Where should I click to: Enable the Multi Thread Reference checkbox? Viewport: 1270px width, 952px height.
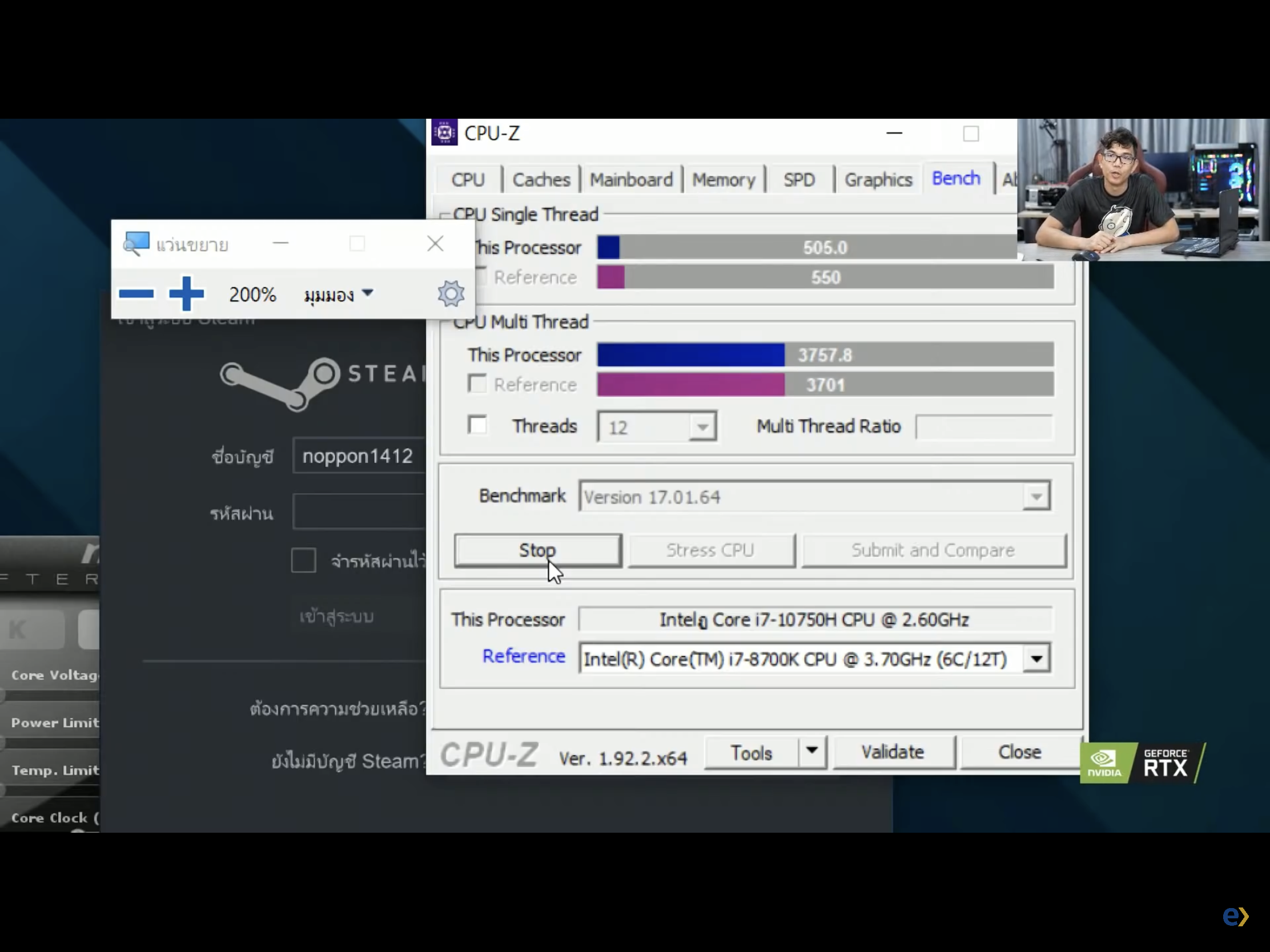477,384
